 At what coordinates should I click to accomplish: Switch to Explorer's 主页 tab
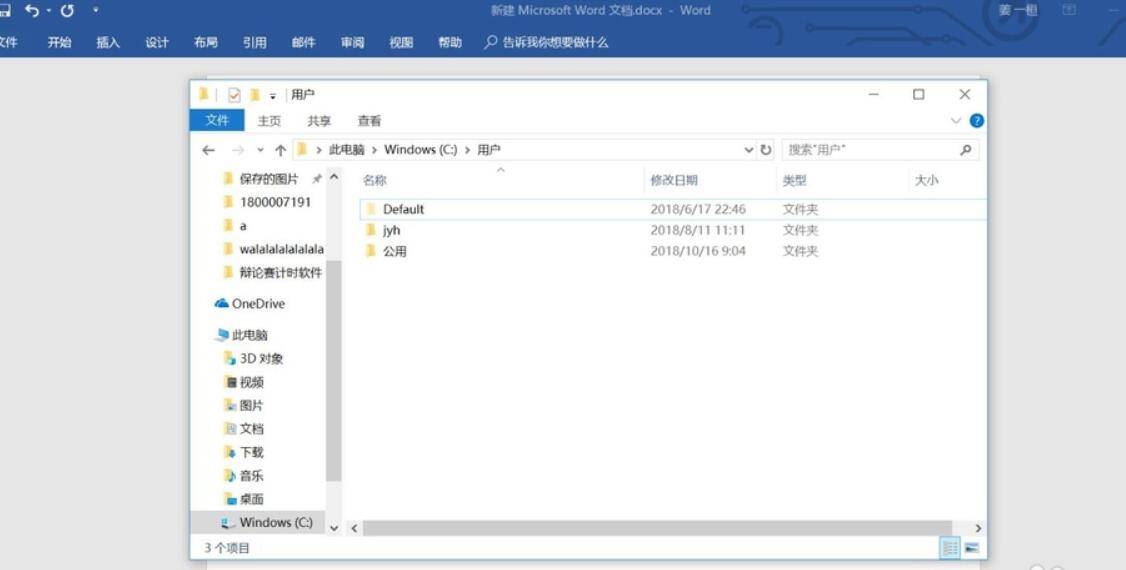(x=269, y=121)
